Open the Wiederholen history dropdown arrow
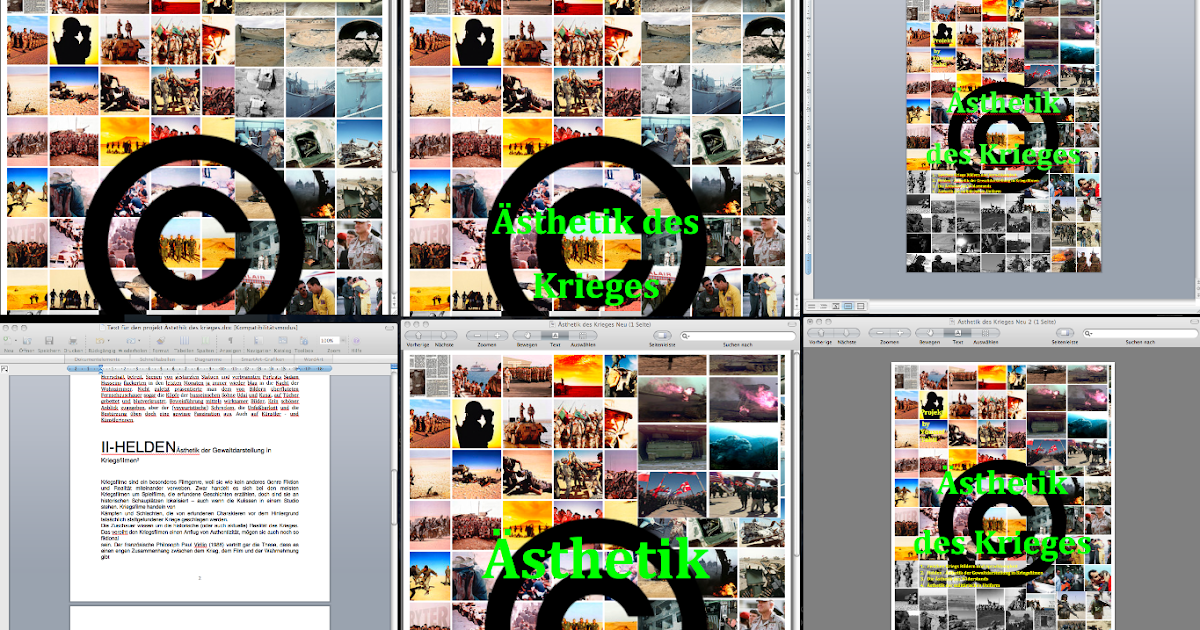Screen dimensions: 1200x630 click(x=139, y=341)
